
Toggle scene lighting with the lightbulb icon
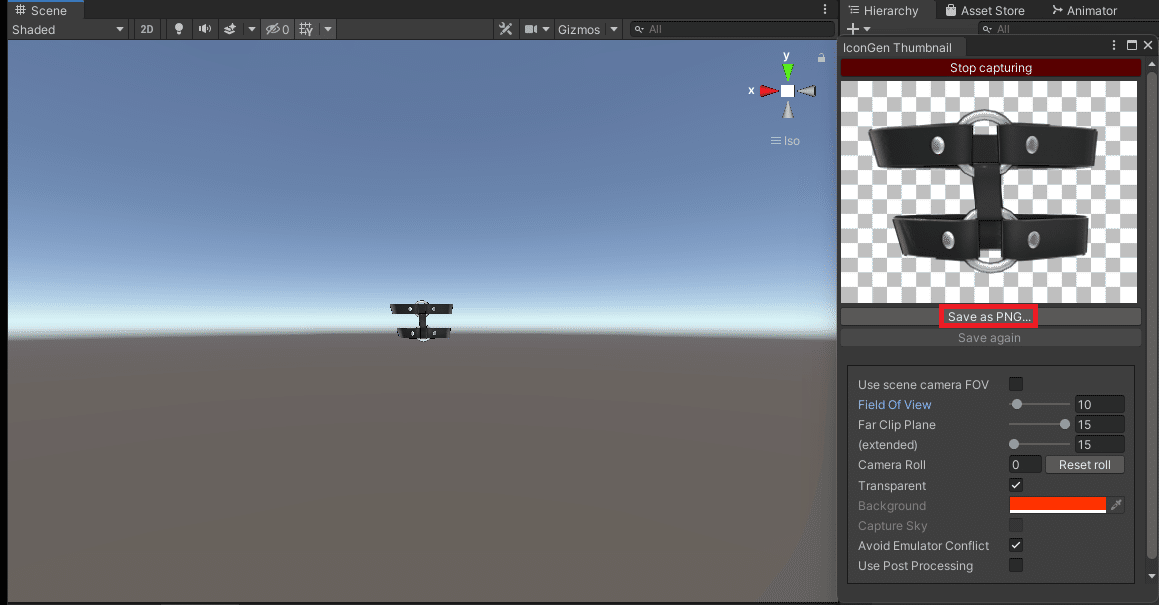coord(178,29)
